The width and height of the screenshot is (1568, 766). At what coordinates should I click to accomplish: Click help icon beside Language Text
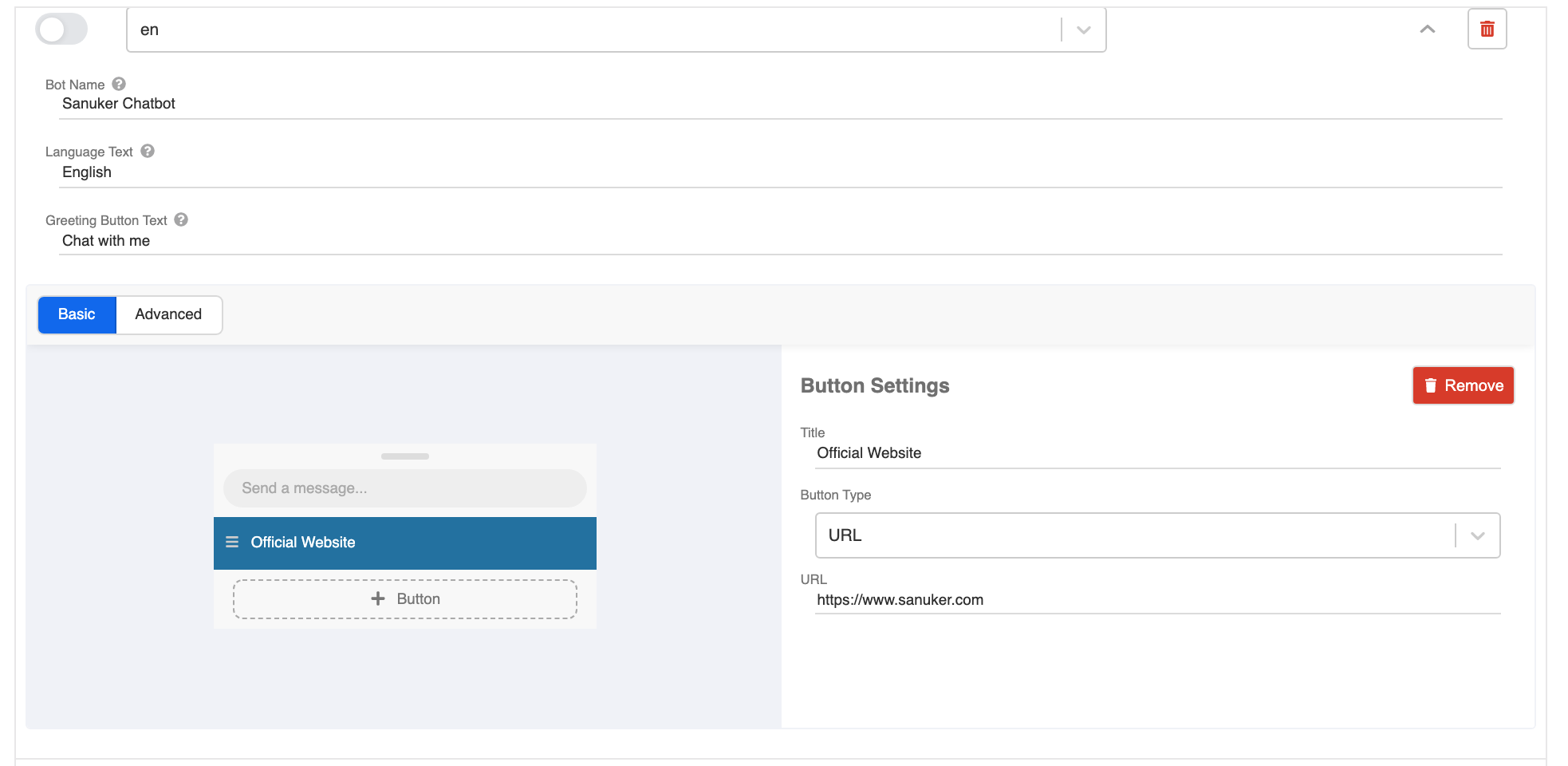148,151
